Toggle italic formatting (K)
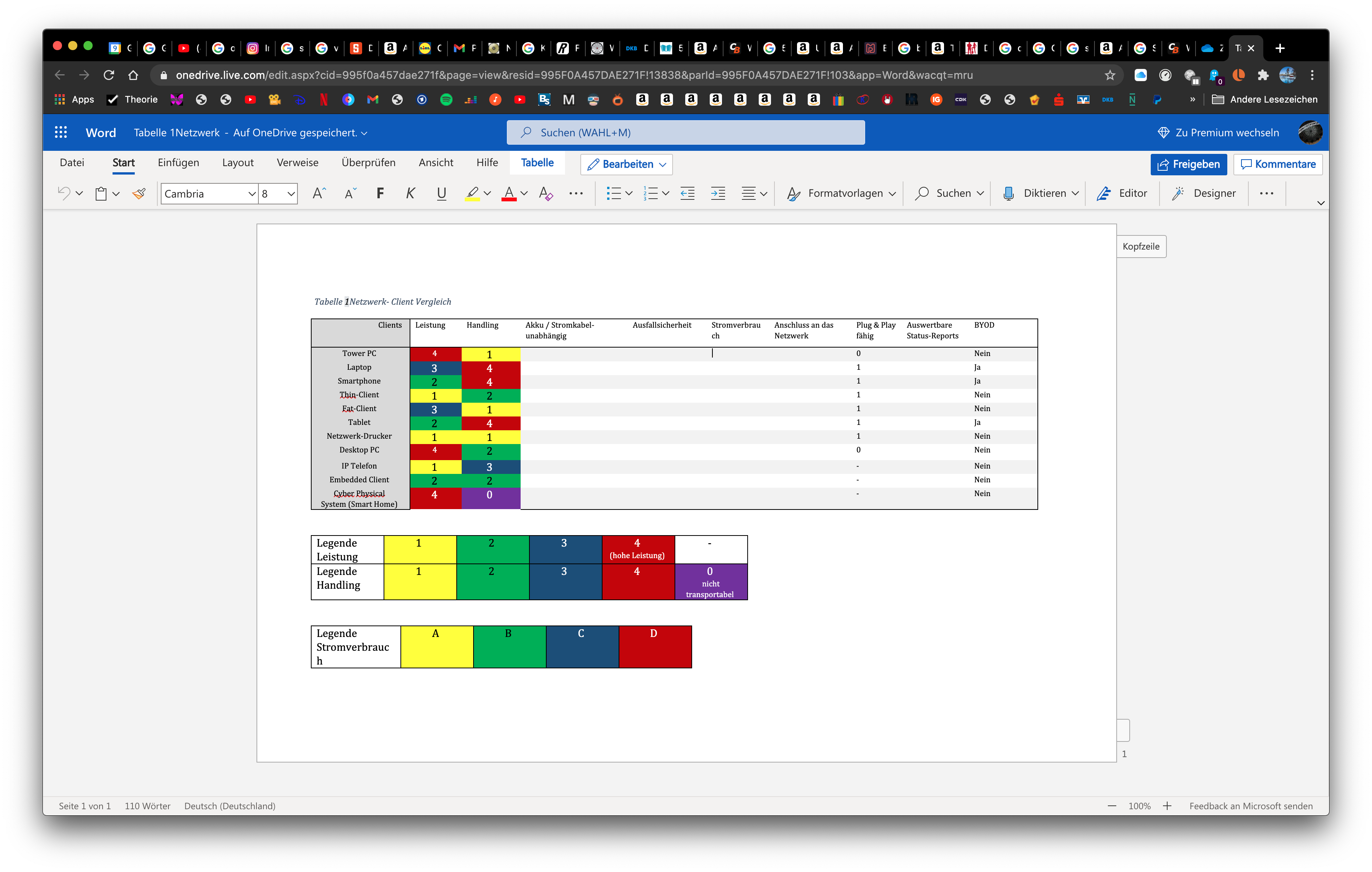Screen dimensions: 1372x872 click(x=410, y=194)
